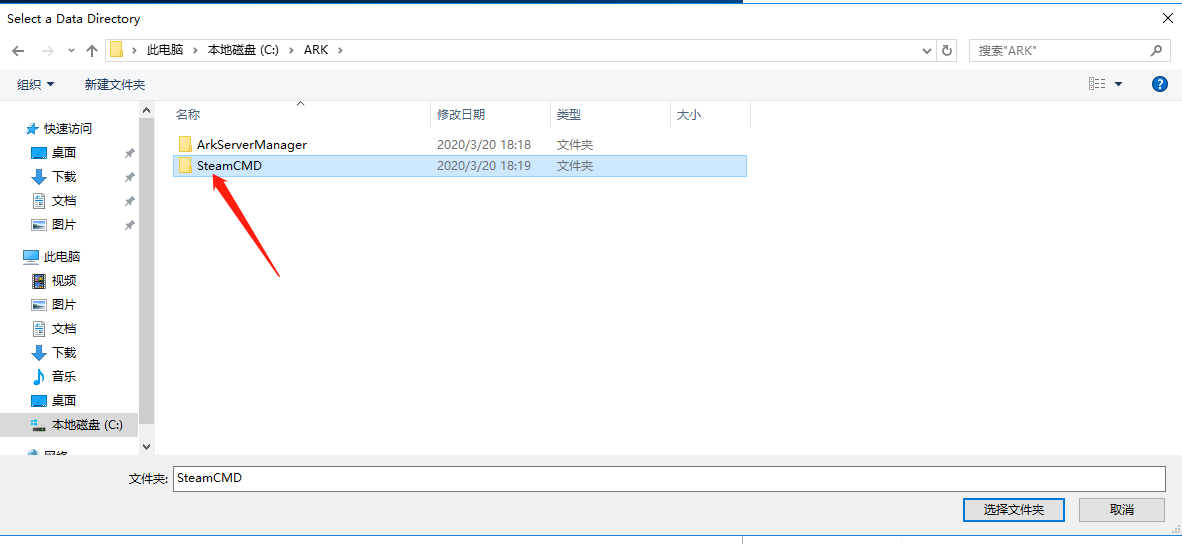Viewport: 1182px width, 544px height.
Task: Click pin icon next to 文档 in quick access
Action: [x=129, y=201]
